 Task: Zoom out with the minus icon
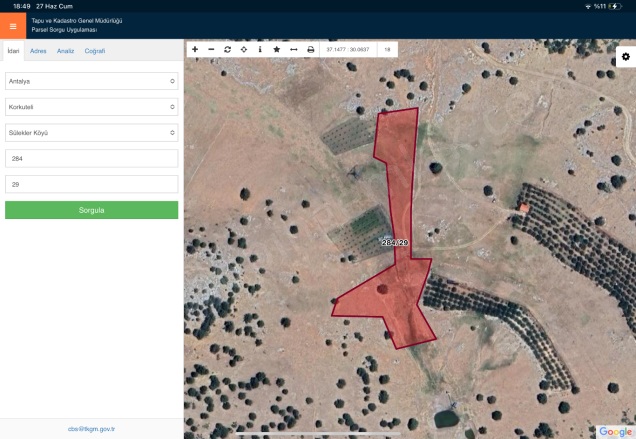coord(211,49)
